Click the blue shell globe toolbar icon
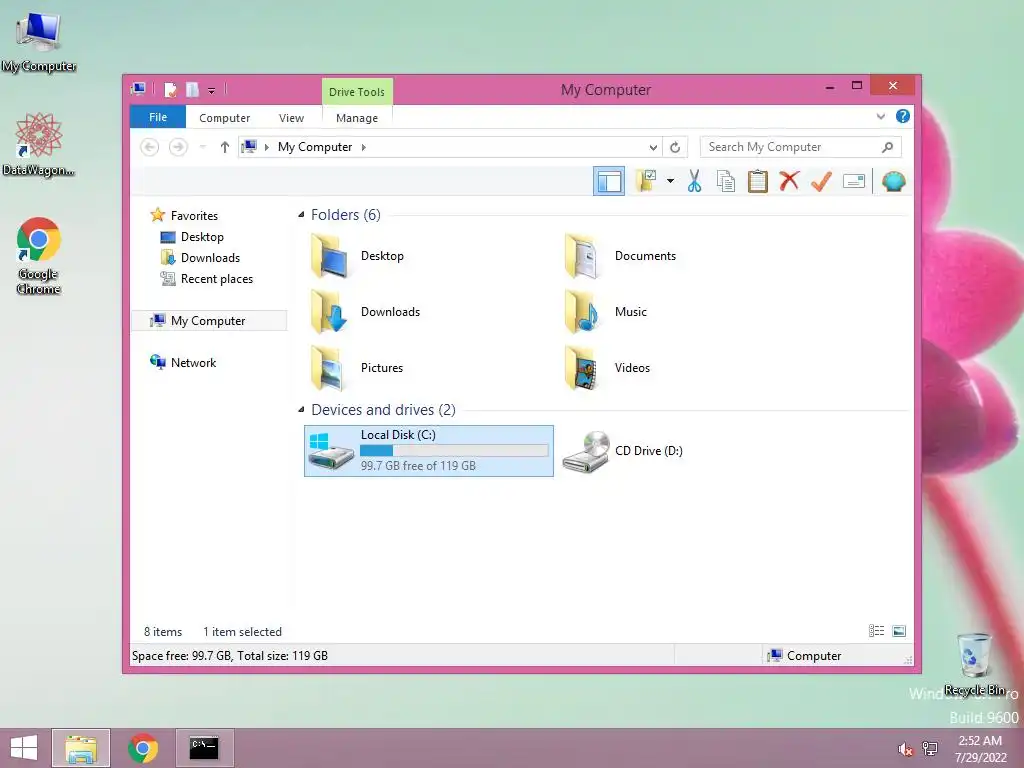1024x768 pixels. coord(893,181)
